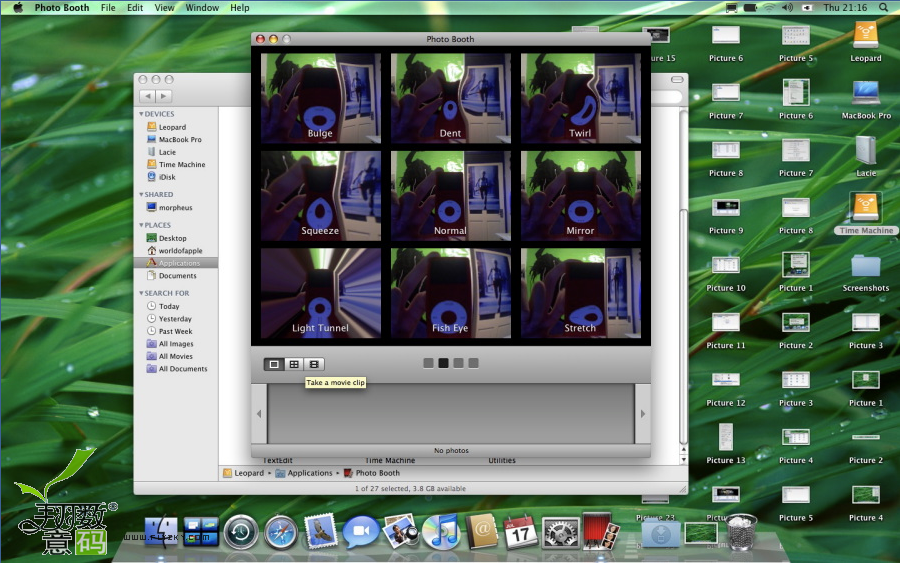This screenshot has height=563, width=900.
Task: Choose the Twirl effect preview
Action: [x=580, y=98]
